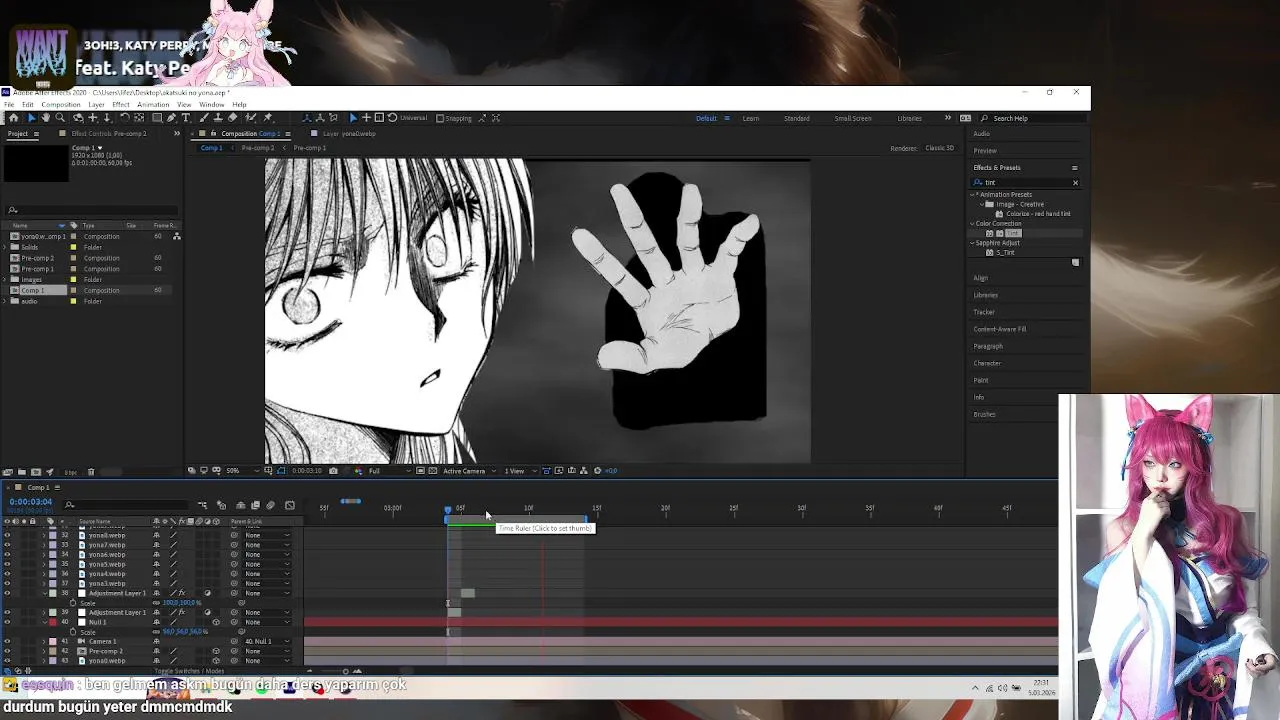The image size is (1280, 720).
Task: Click the Scale stopwatch under Null 1
Action: coord(73,632)
